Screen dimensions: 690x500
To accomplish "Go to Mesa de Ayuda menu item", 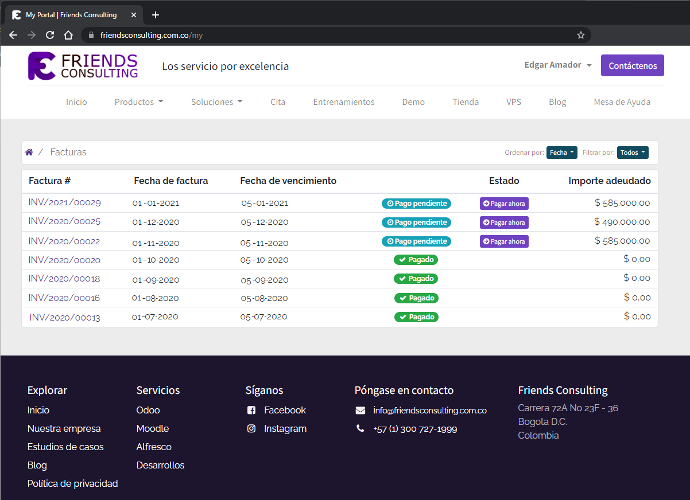I will 623,102.
